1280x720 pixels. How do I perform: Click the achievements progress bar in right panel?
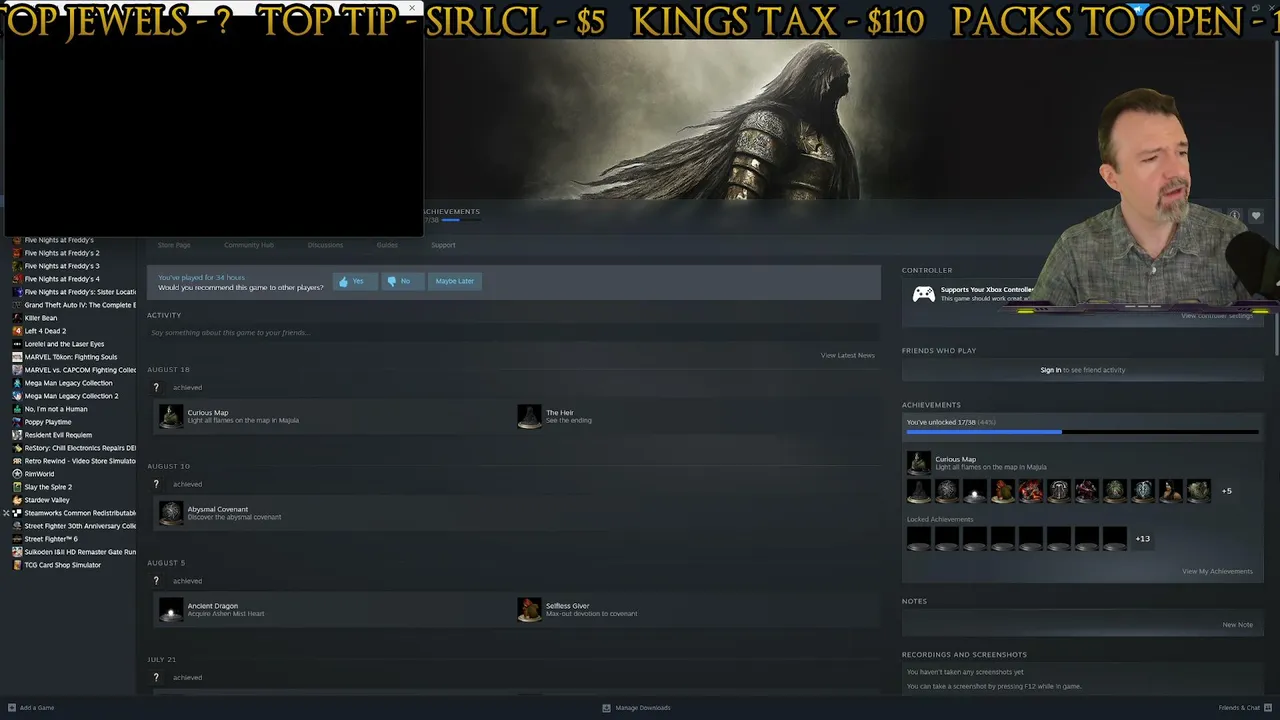pyautogui.click(x=1082, y=432)
